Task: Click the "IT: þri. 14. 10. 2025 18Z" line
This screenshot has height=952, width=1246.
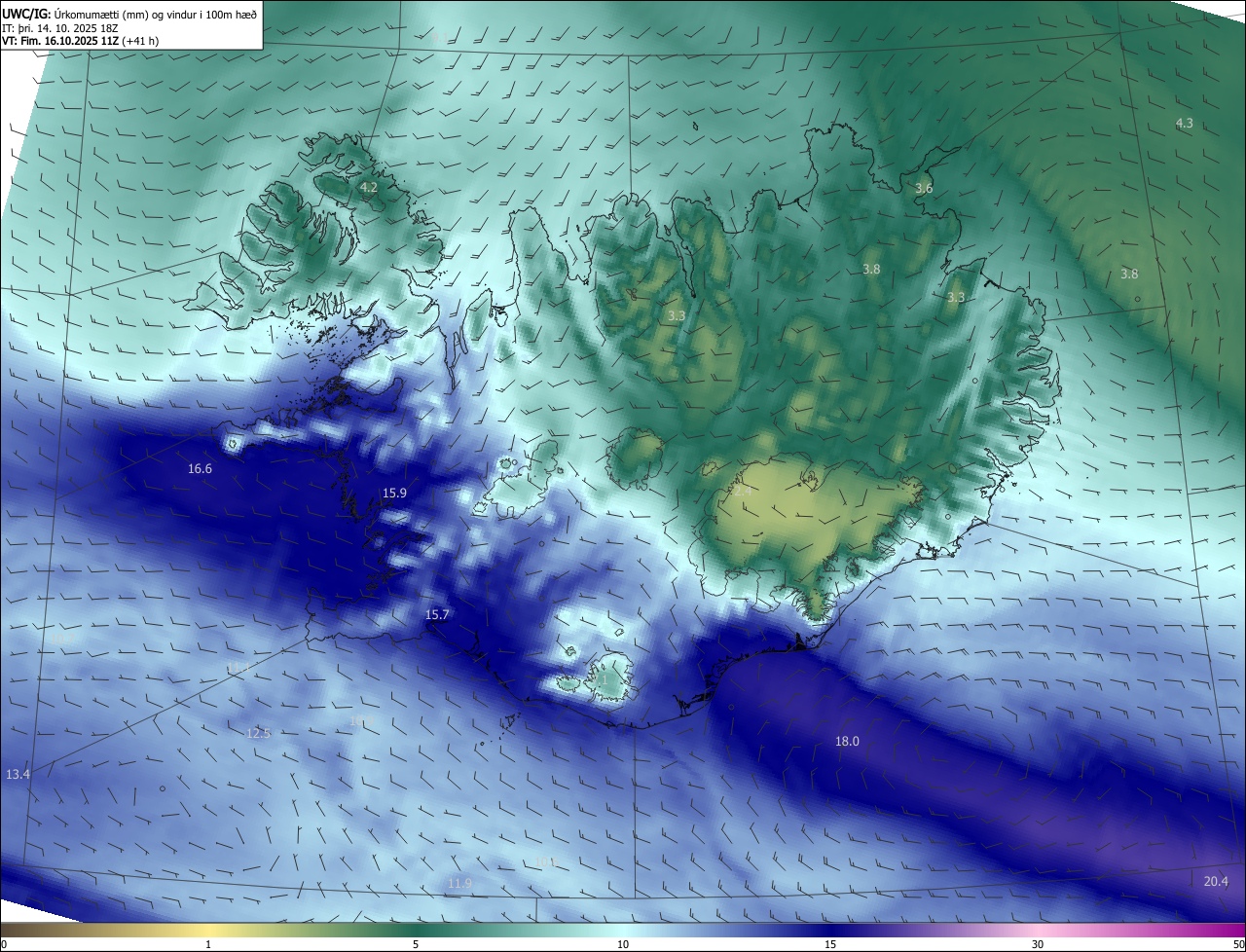Action: (61, 28)
